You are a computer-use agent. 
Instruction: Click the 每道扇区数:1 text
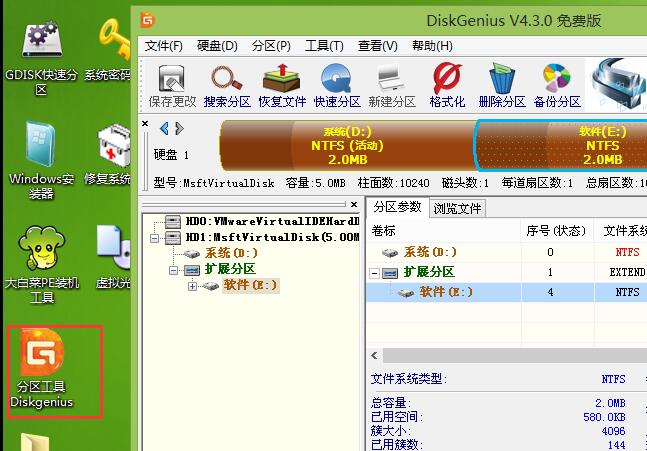(537, 183)
